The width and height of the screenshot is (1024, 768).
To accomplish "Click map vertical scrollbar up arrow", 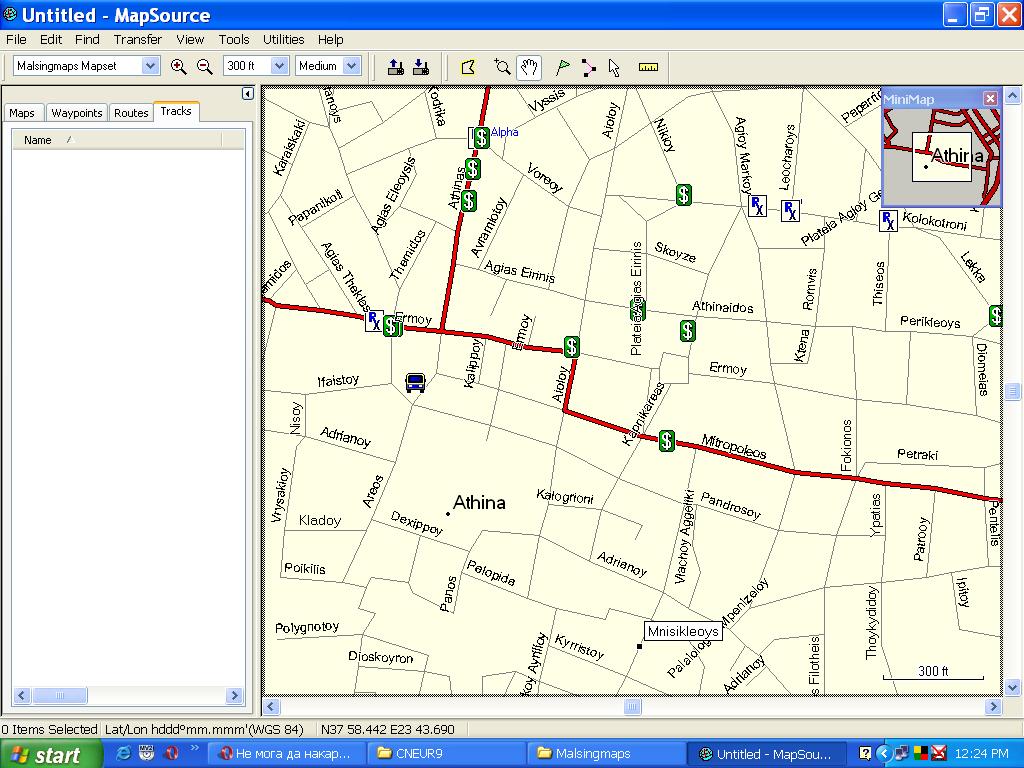I will [1012, 96].
